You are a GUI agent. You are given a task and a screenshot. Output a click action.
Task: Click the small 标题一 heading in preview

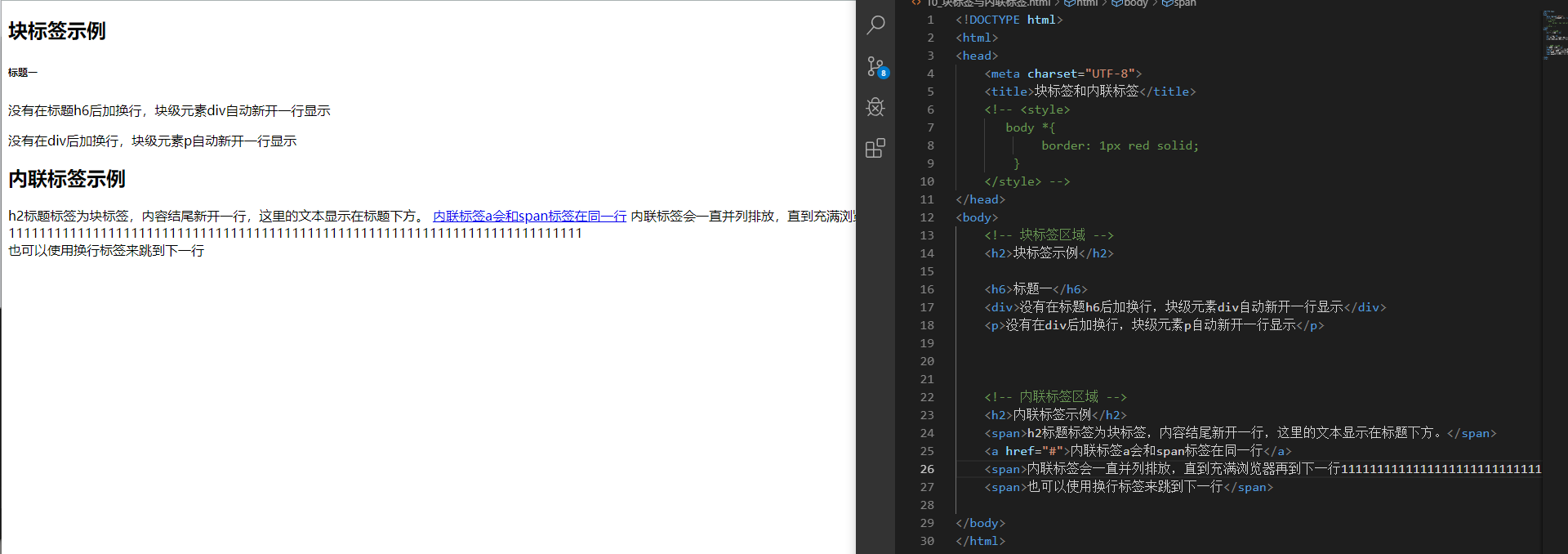pyautogui.click(x=23, y=73)
